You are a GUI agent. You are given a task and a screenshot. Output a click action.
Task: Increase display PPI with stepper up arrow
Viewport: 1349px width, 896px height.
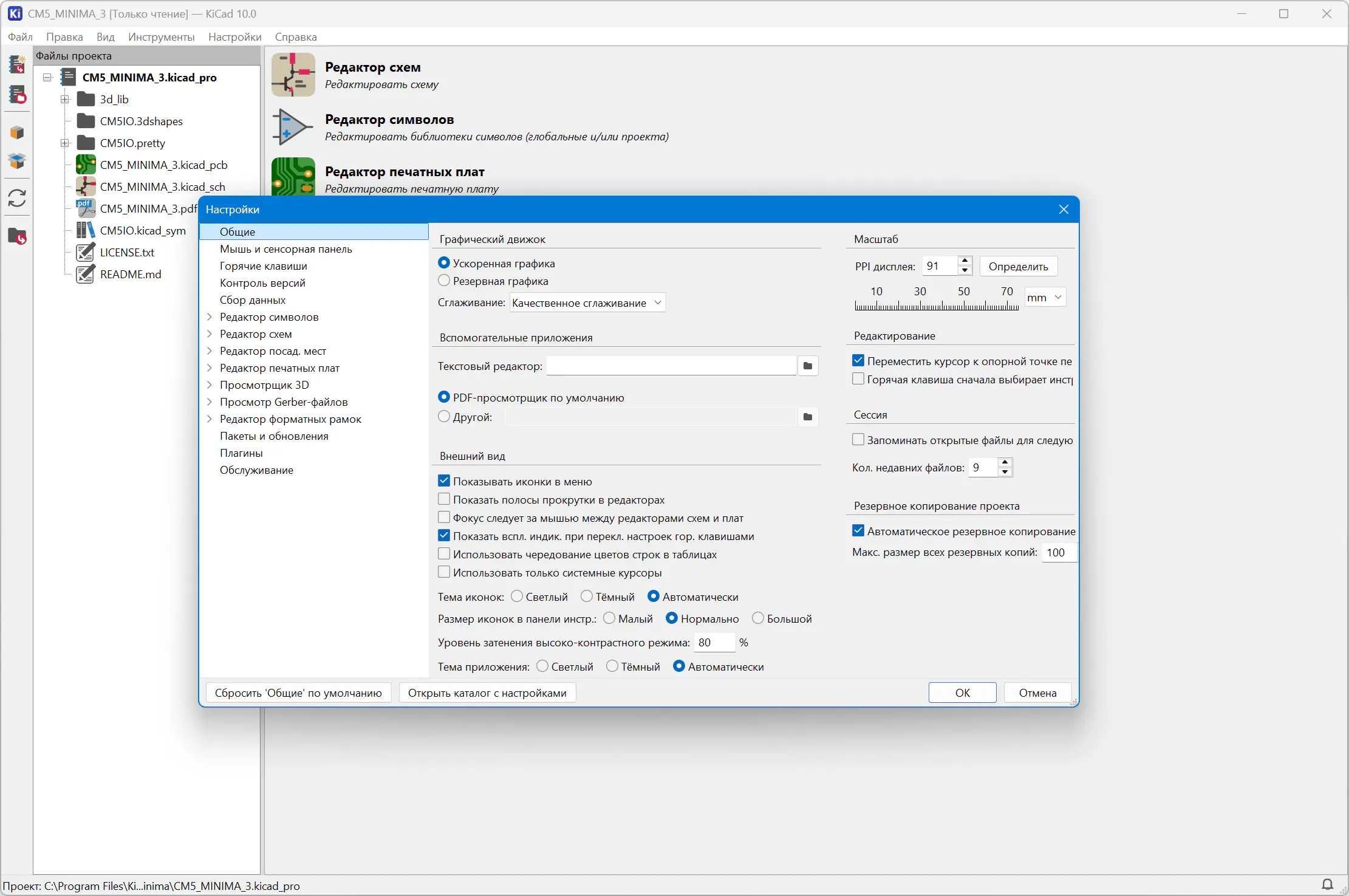[x=965, y=261]
